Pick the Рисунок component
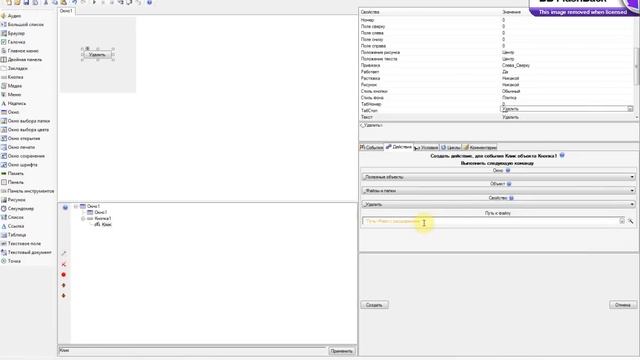 pyautogui.click(x=13, y=200)
